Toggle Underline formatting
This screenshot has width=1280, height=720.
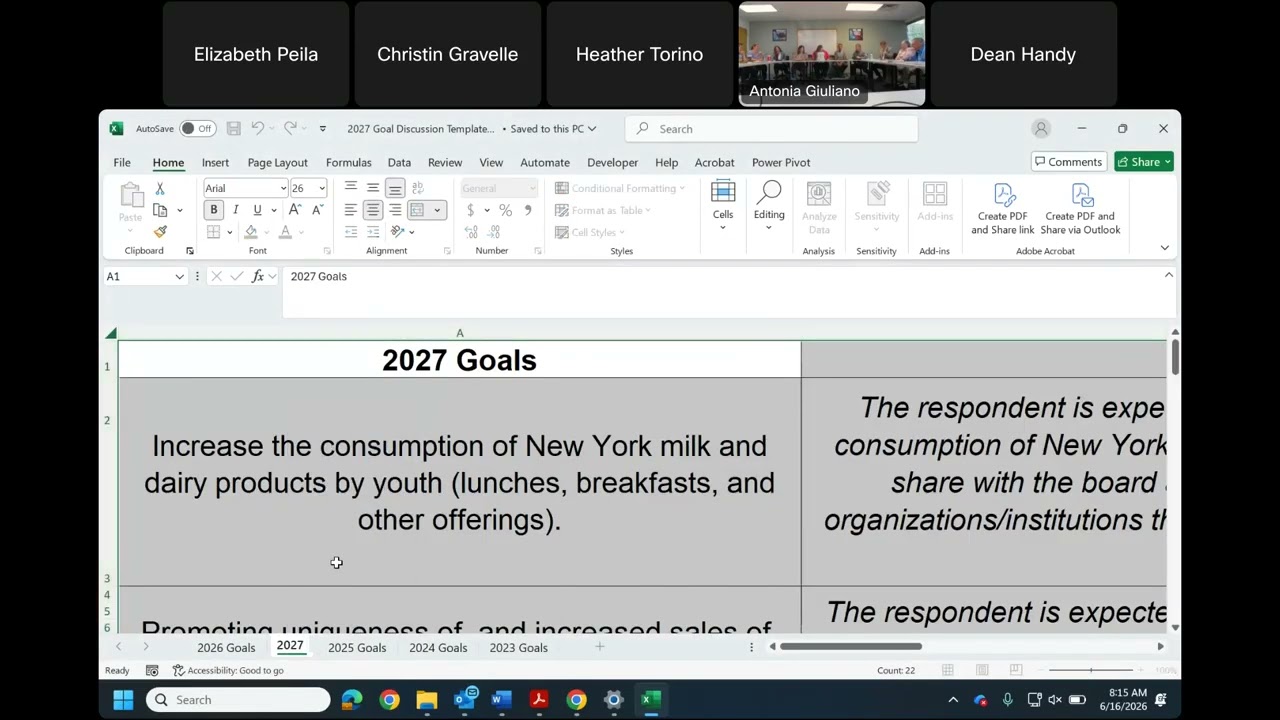257,210
